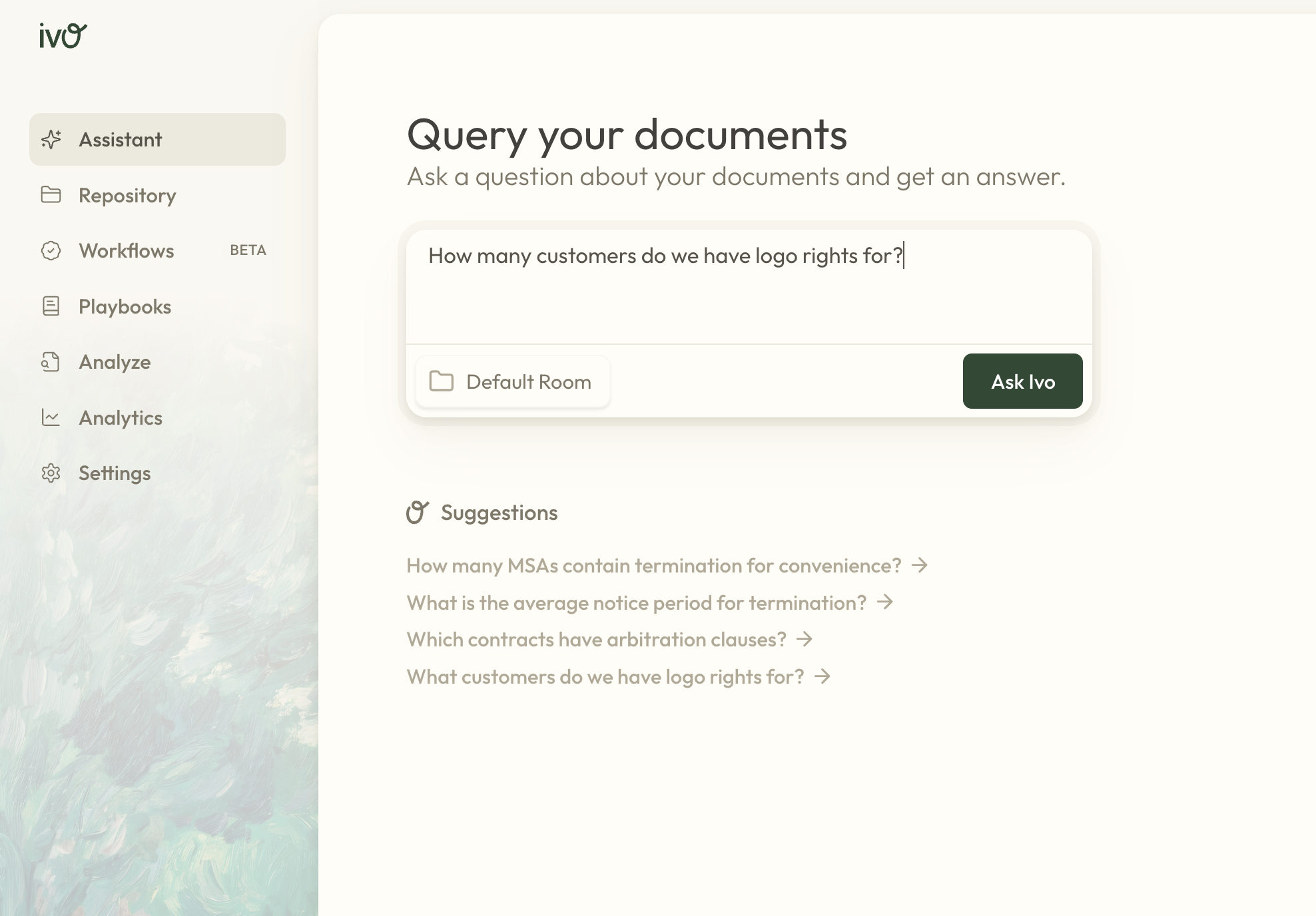Screen dimensions: 1316x916
Task: Click the Analyze document search icon
Action: pos(51,362)
